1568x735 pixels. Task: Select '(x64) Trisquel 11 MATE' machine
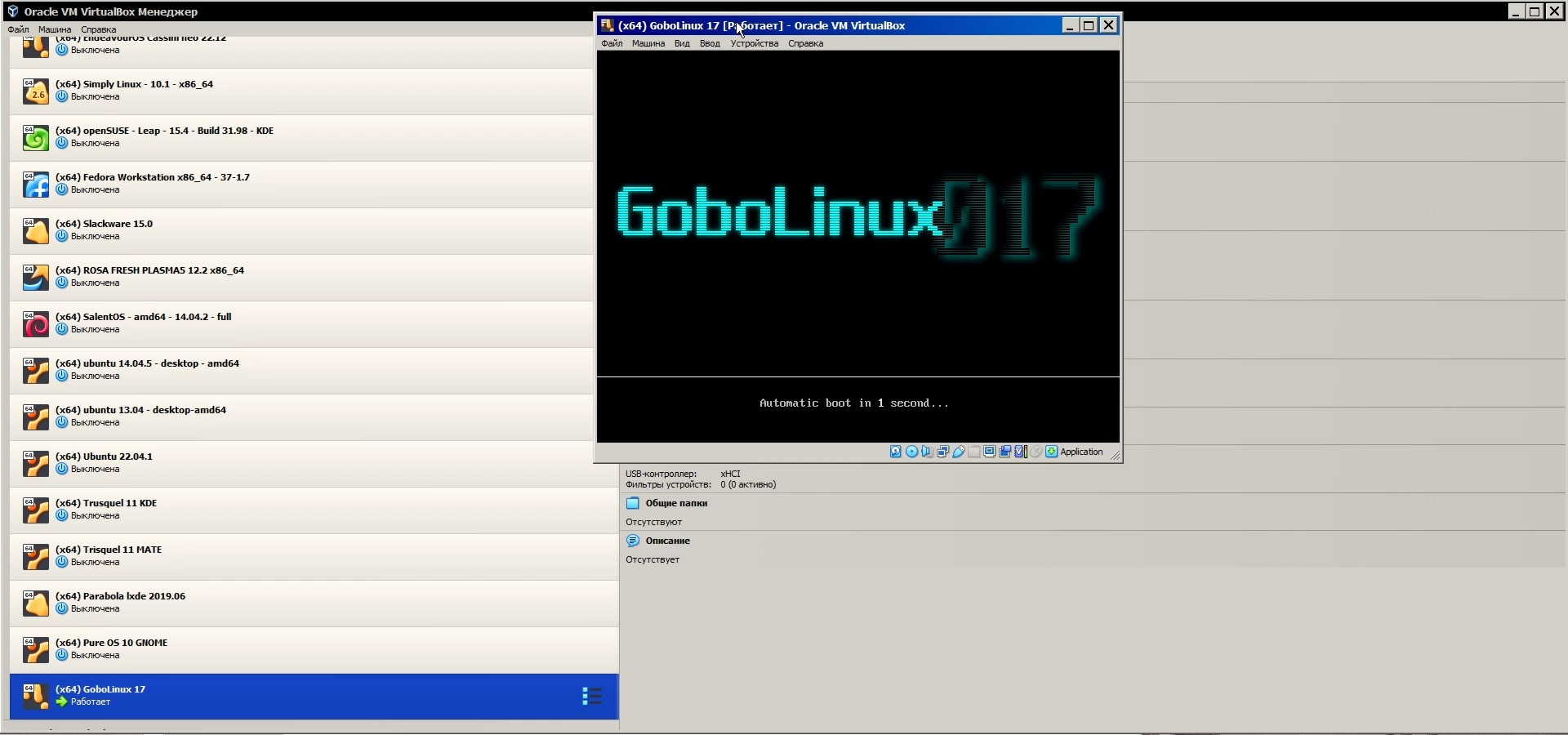pos(314,556)
